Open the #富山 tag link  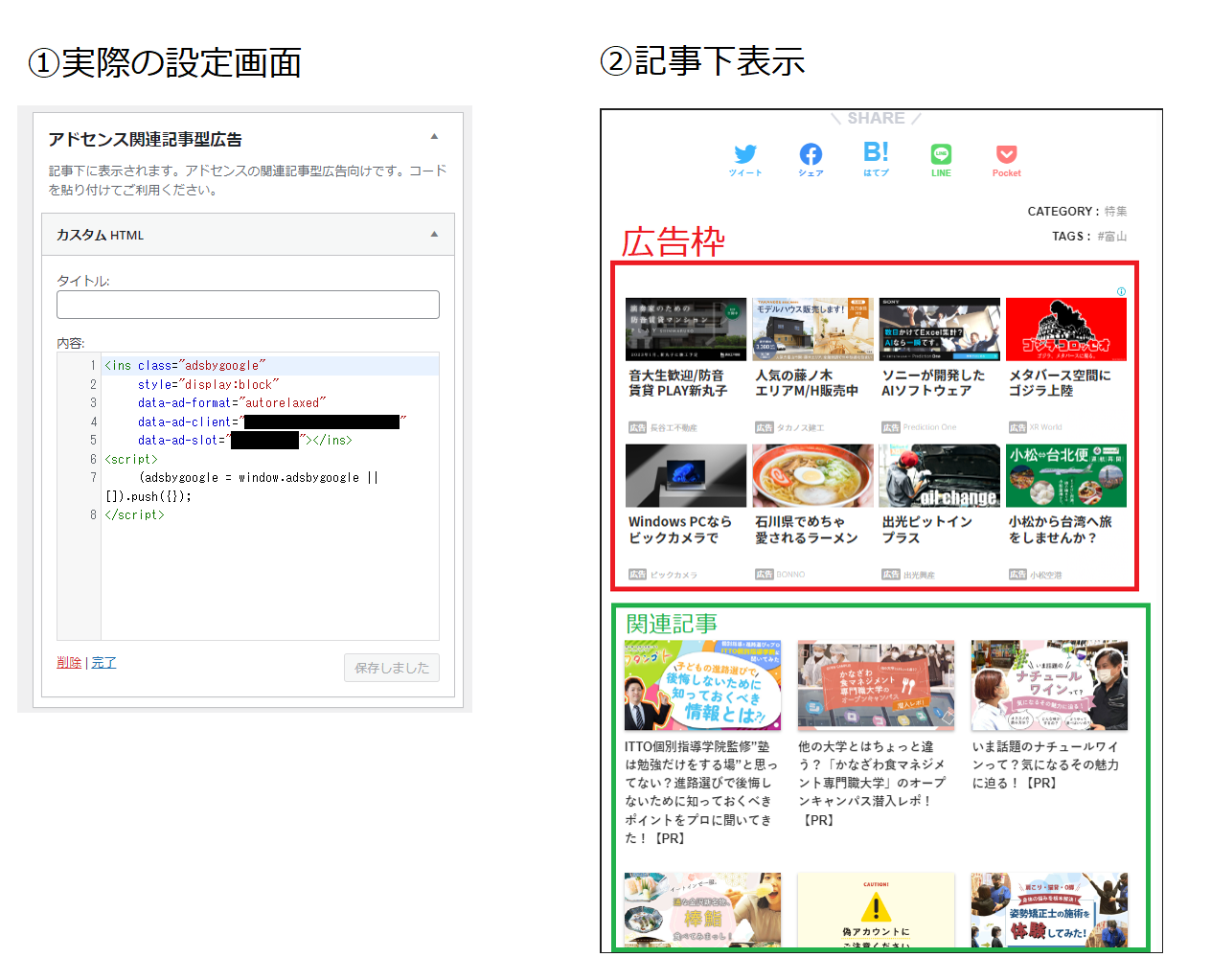pos(1112,236)
